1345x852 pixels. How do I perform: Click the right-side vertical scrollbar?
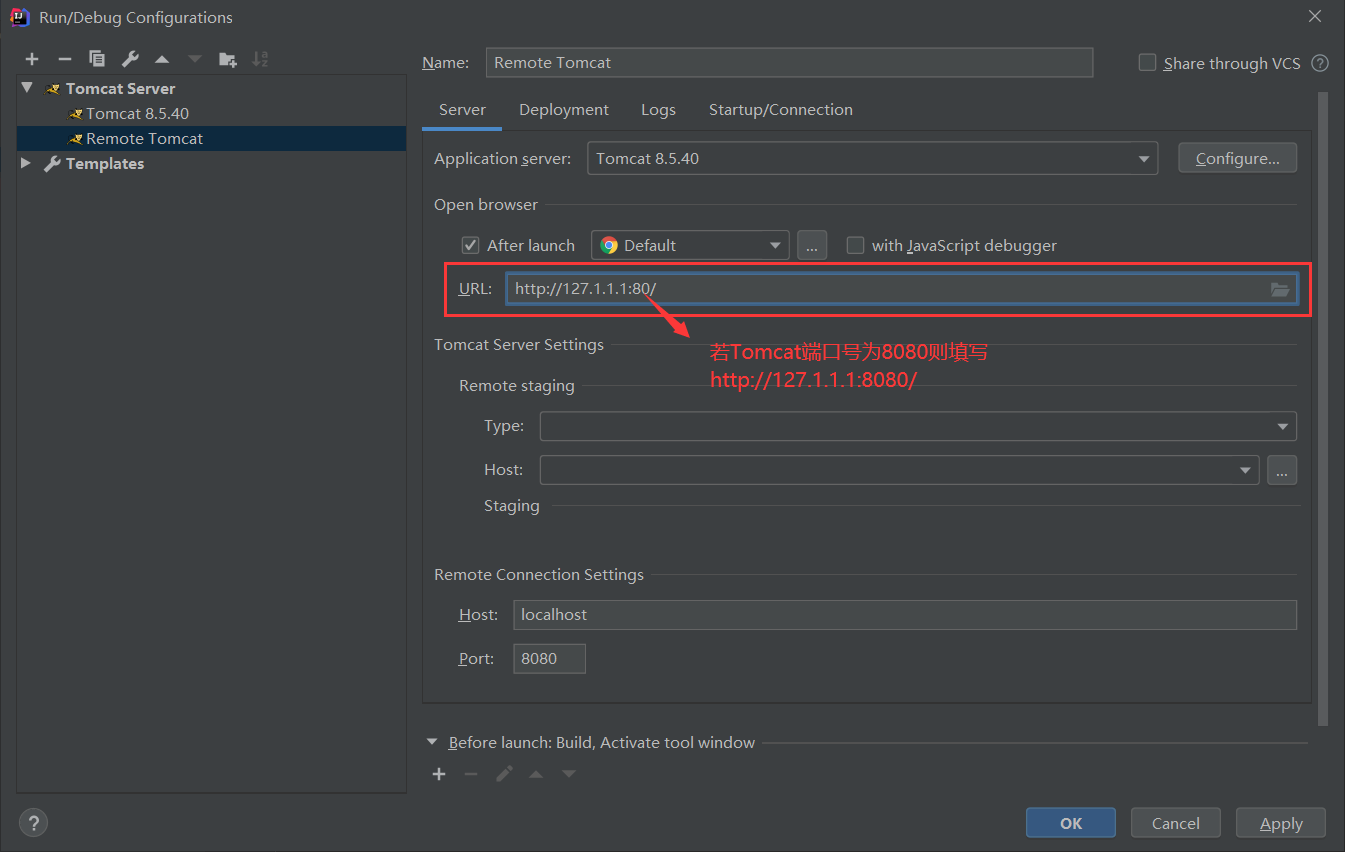[1323, 408]
